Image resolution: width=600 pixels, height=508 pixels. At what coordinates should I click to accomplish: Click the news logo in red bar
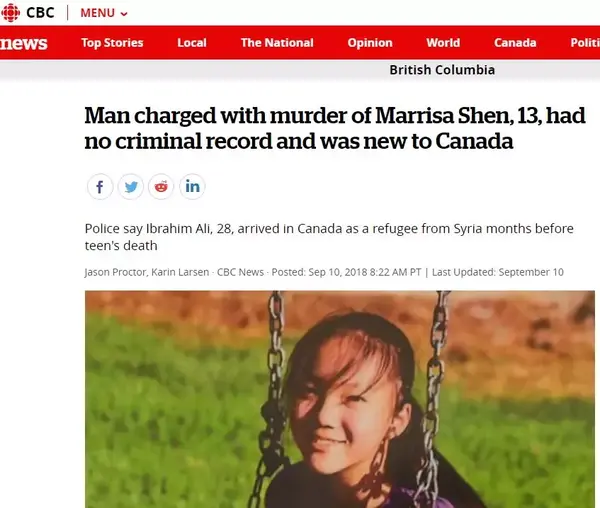coord(24,43)
